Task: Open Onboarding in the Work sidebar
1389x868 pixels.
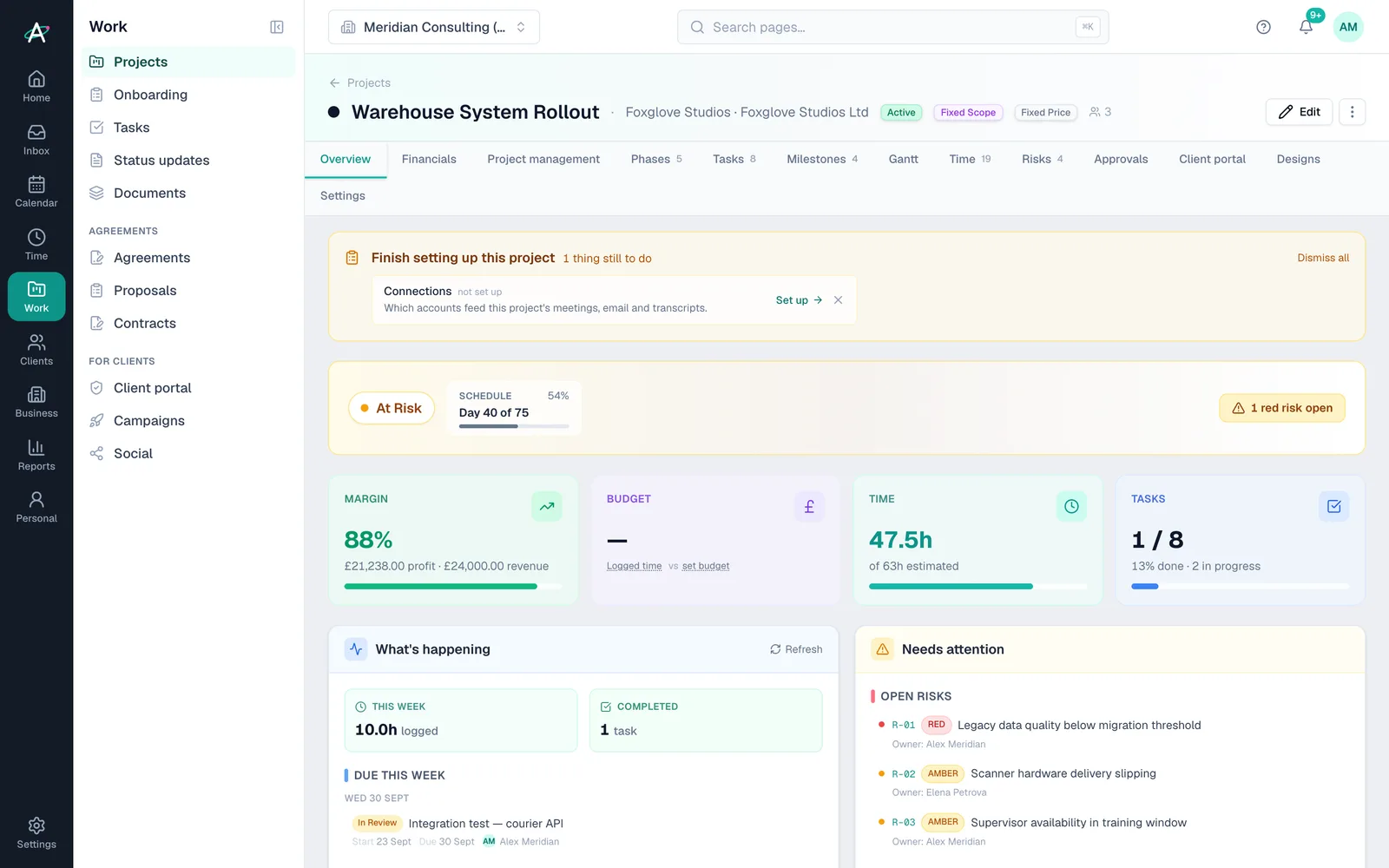Action: (188, 95)
